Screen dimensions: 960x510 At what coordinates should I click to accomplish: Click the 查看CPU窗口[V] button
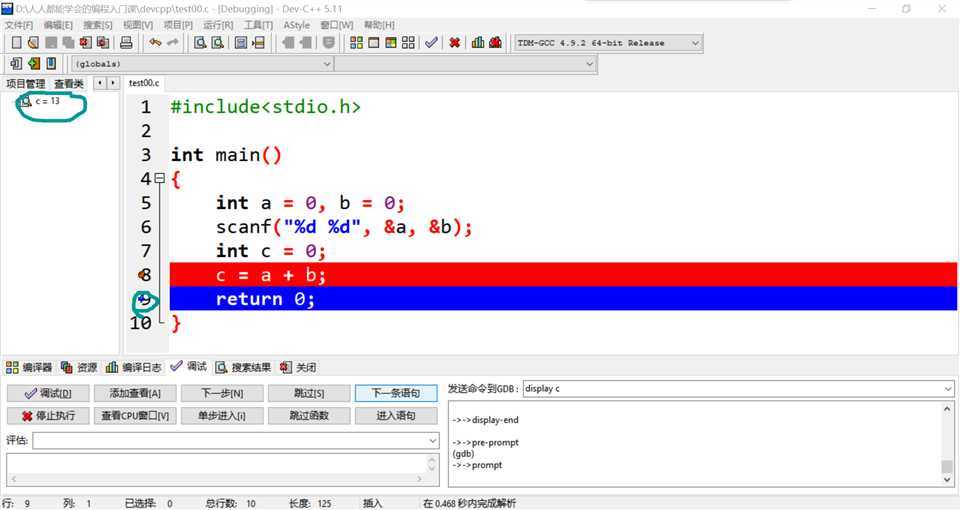(135, 416)
